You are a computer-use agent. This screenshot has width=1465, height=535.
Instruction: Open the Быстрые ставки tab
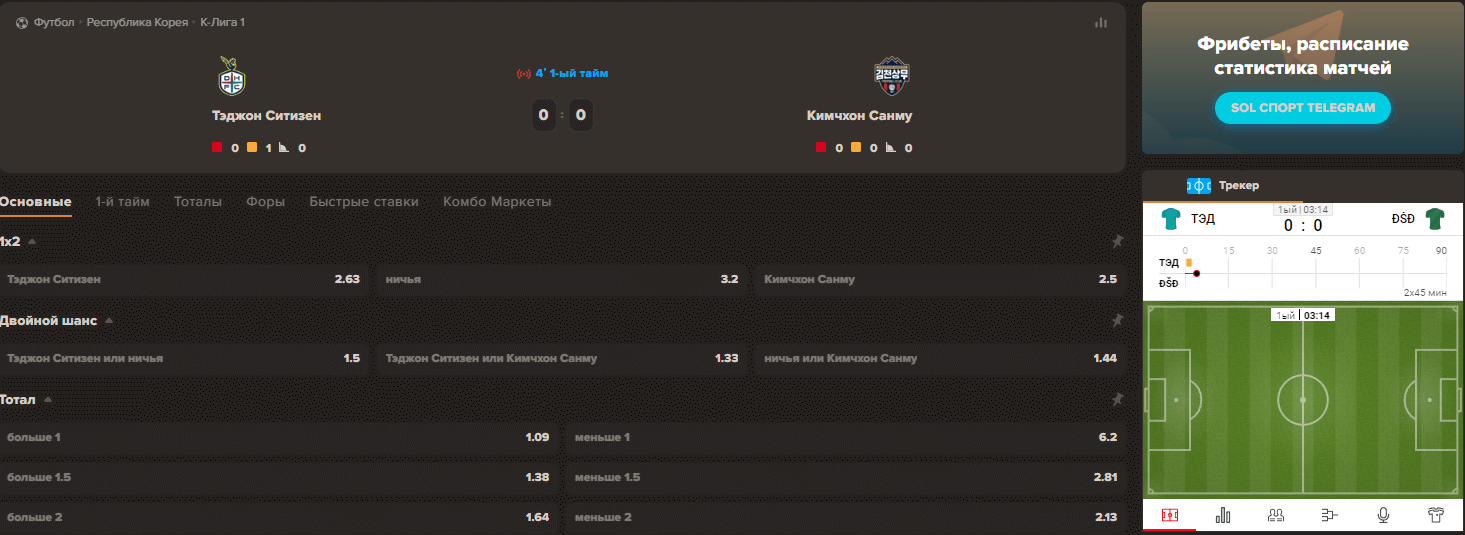[x=364, y=202]
